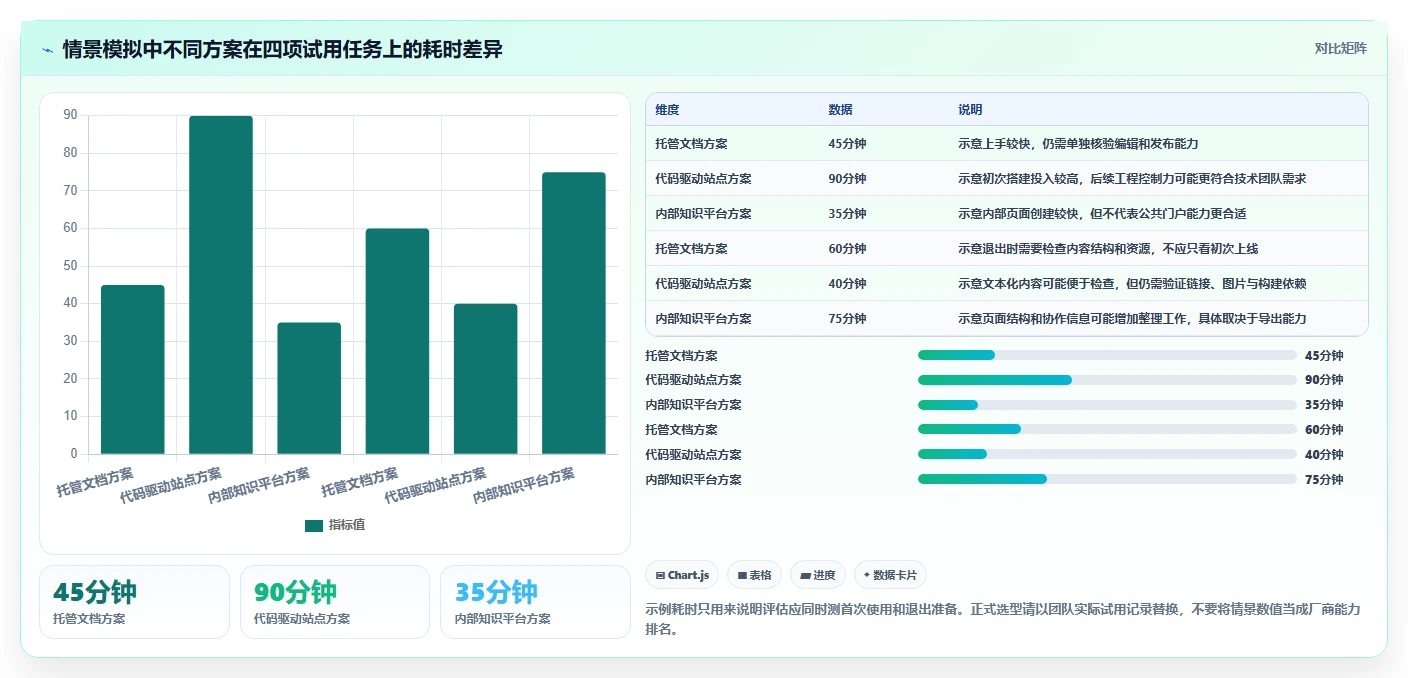Open the 90分钟 代码驱动站点方案 stat card
The image size is (1408, 678).
pyautogui.click(x=335, y=602)
